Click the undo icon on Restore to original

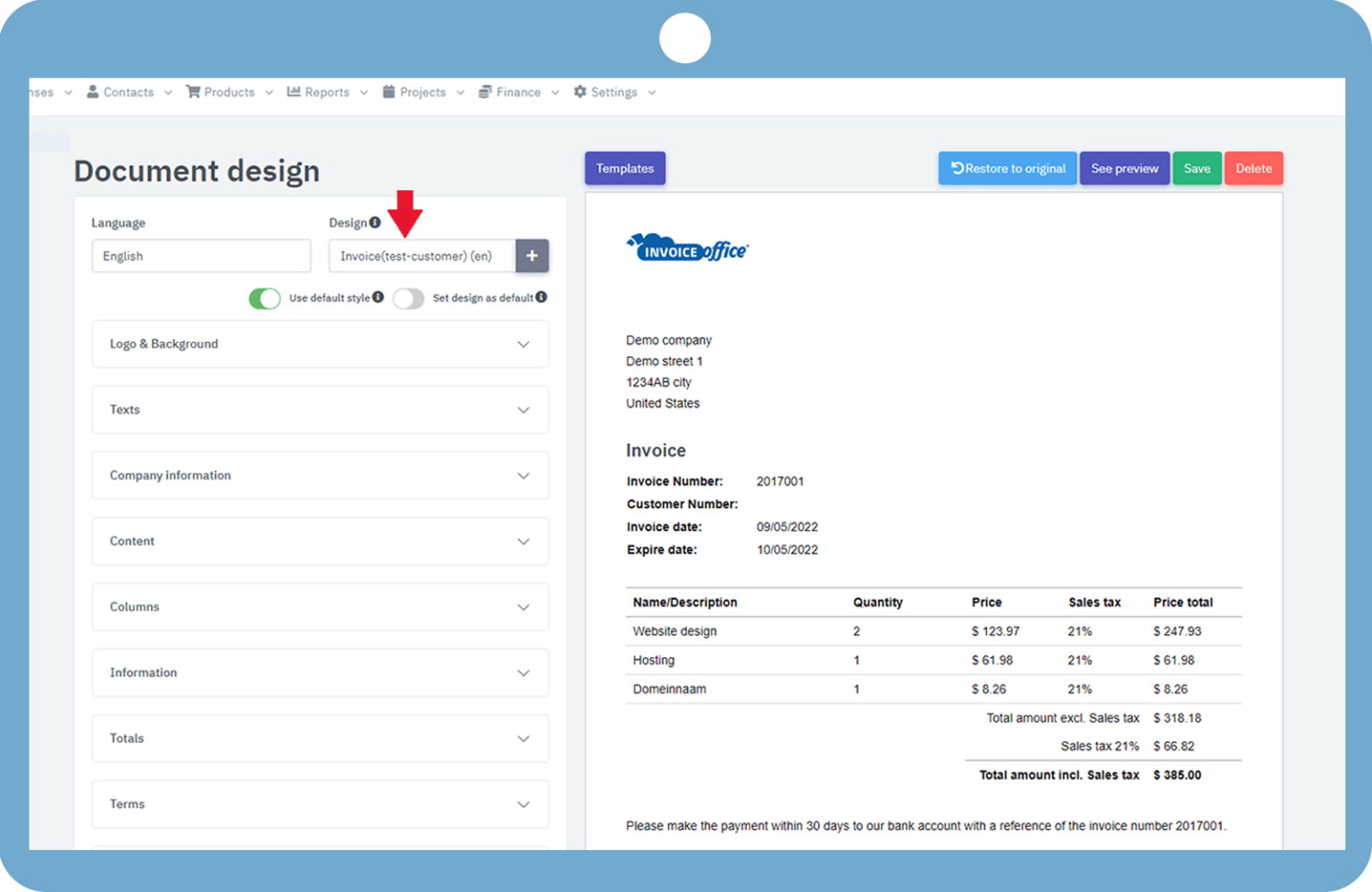[x=956, y=168]
